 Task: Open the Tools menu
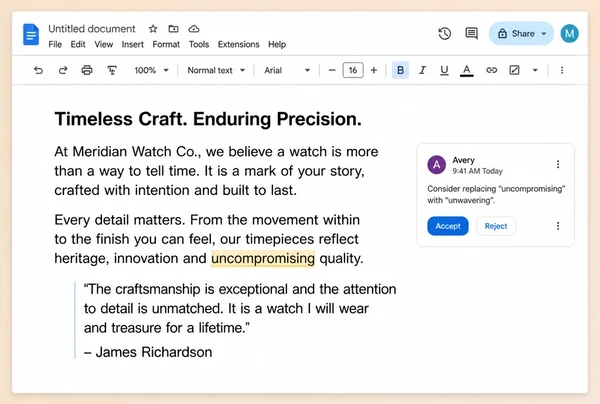pyautogui.click(x=199, y=44)
